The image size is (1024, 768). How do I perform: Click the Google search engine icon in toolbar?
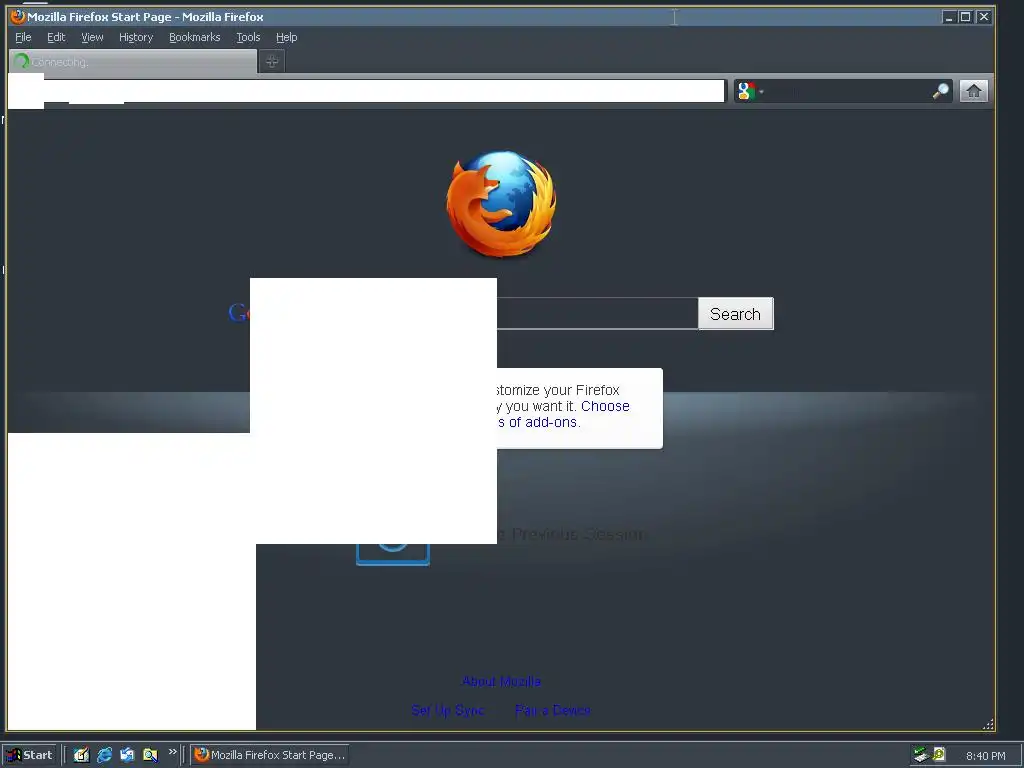pyautogui.click(x=746, y=91)
